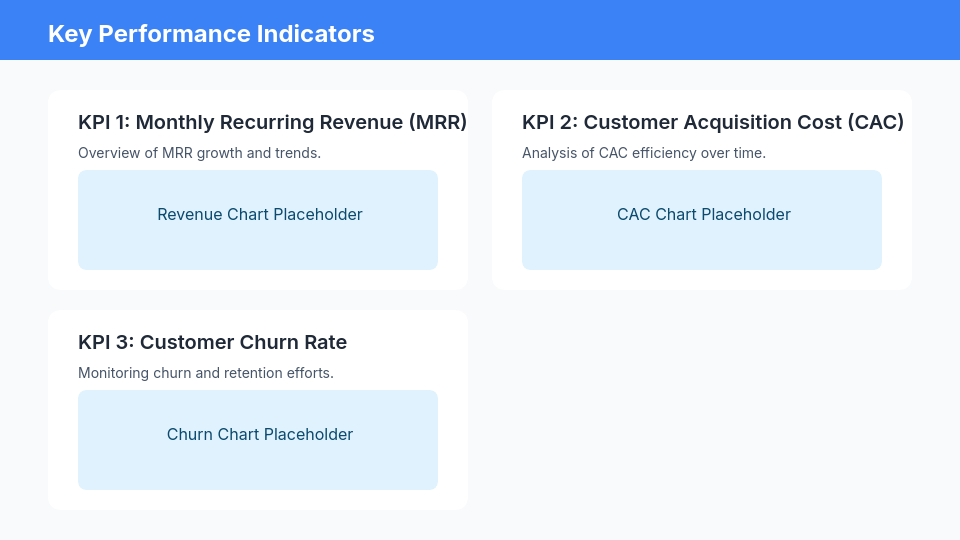Click white card margin below CAC chart
960x540 pixels.
702,280
